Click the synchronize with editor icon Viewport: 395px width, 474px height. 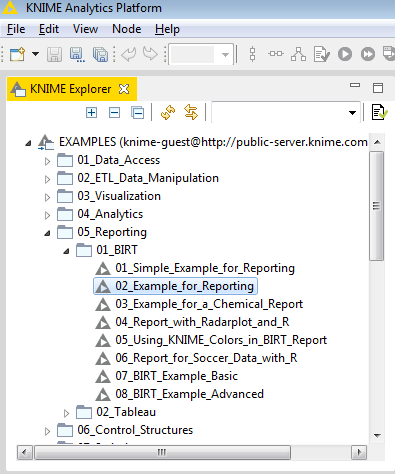(191, 112)
